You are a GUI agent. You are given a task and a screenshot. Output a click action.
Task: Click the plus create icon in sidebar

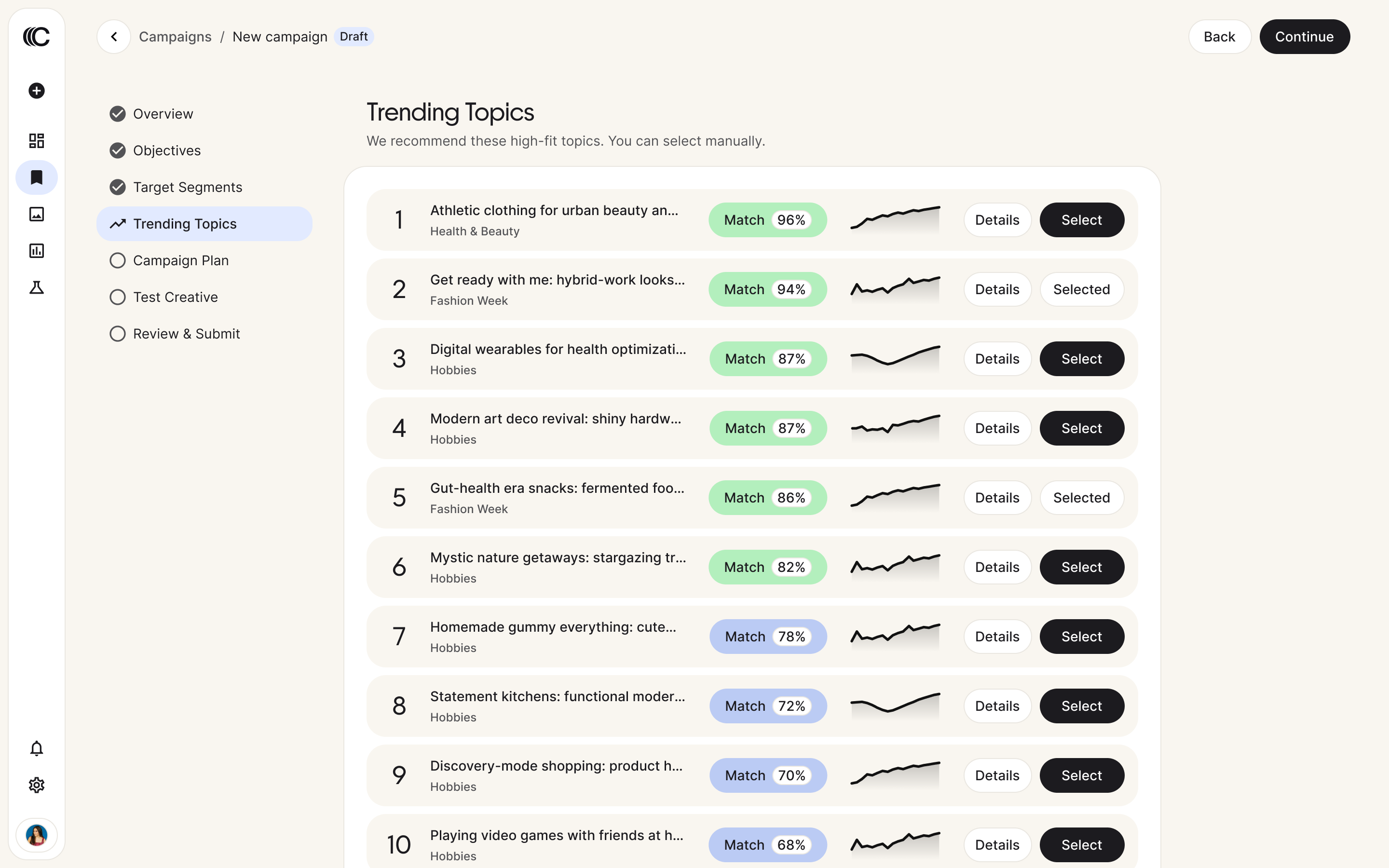(x=36, y=91)
